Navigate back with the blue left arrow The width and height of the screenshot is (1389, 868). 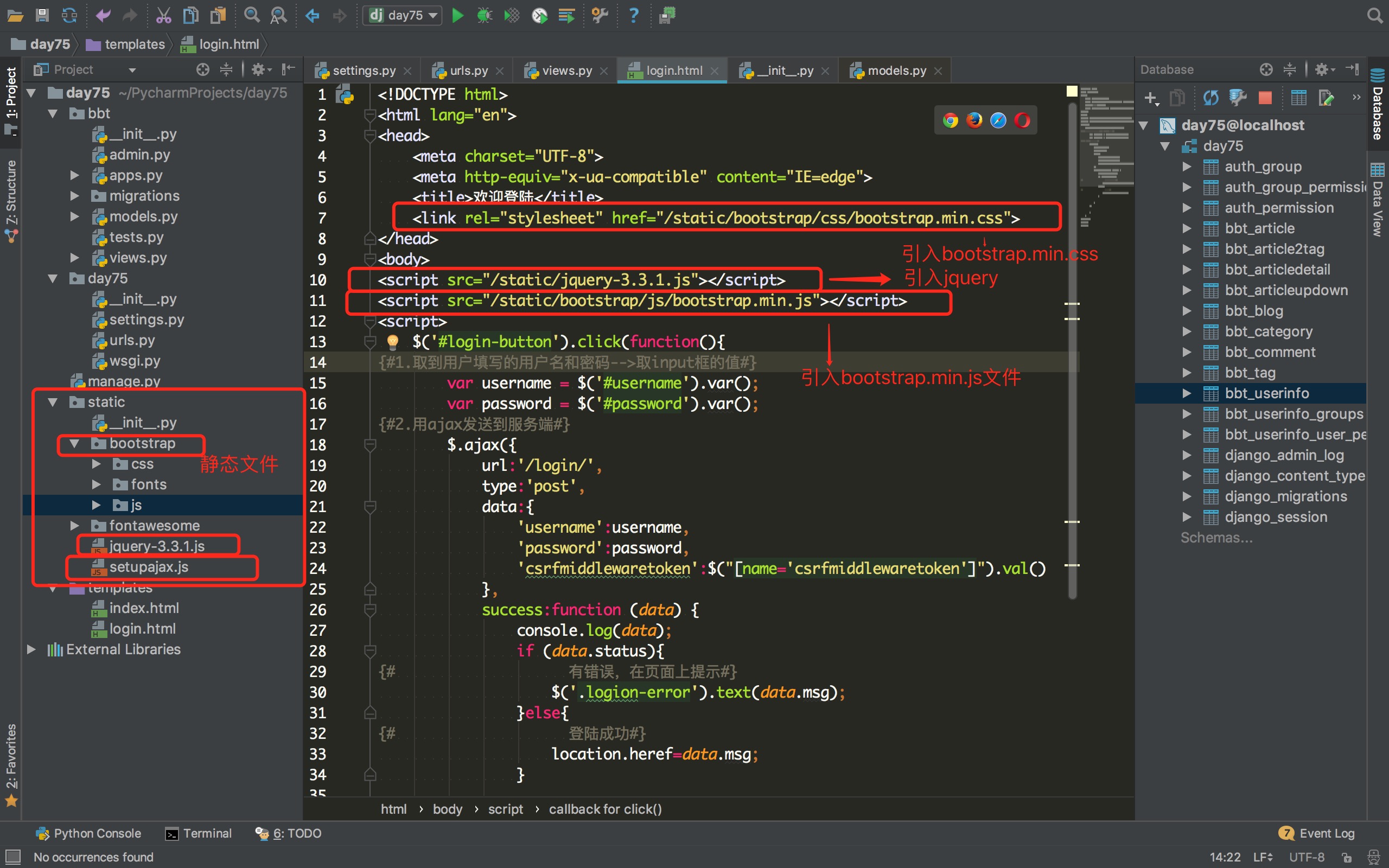coord(312,15)
